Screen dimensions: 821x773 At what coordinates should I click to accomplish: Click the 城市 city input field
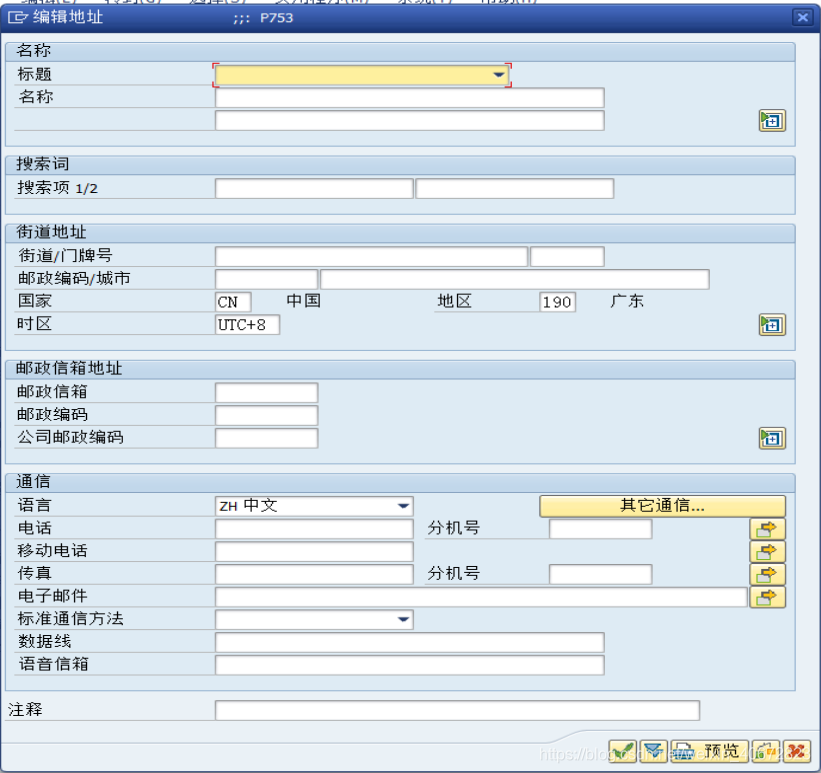tap(515, 279)
